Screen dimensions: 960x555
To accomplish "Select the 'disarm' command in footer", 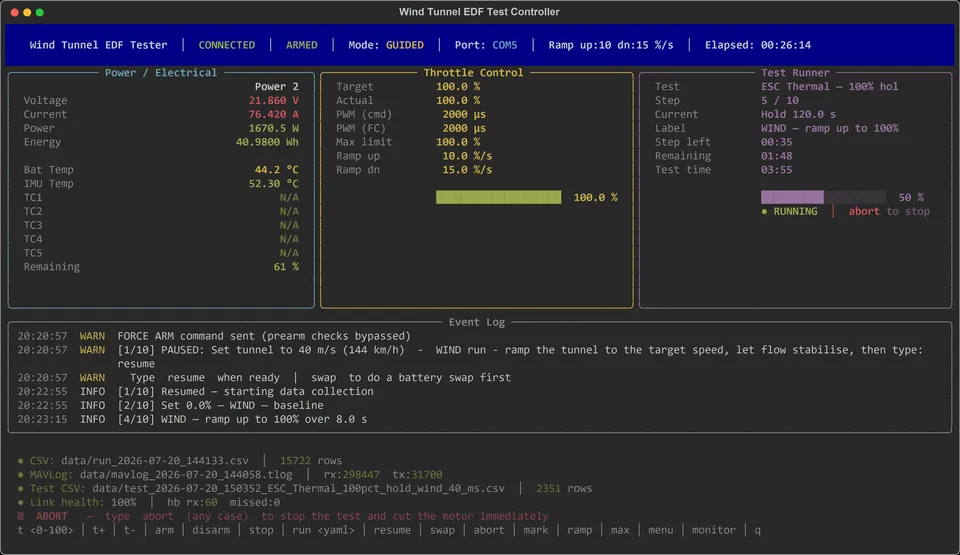I will click(x=211, y=530).
